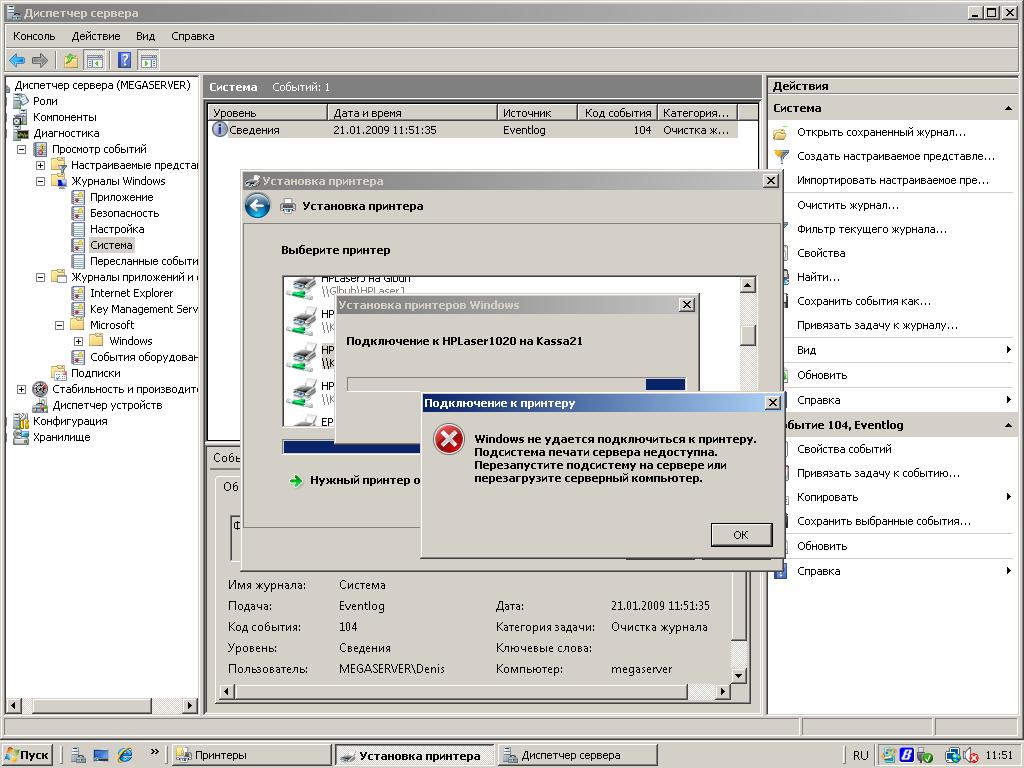Select Приложение log in tree
This screenshot has height=768, width=1024.
point(121,197)
